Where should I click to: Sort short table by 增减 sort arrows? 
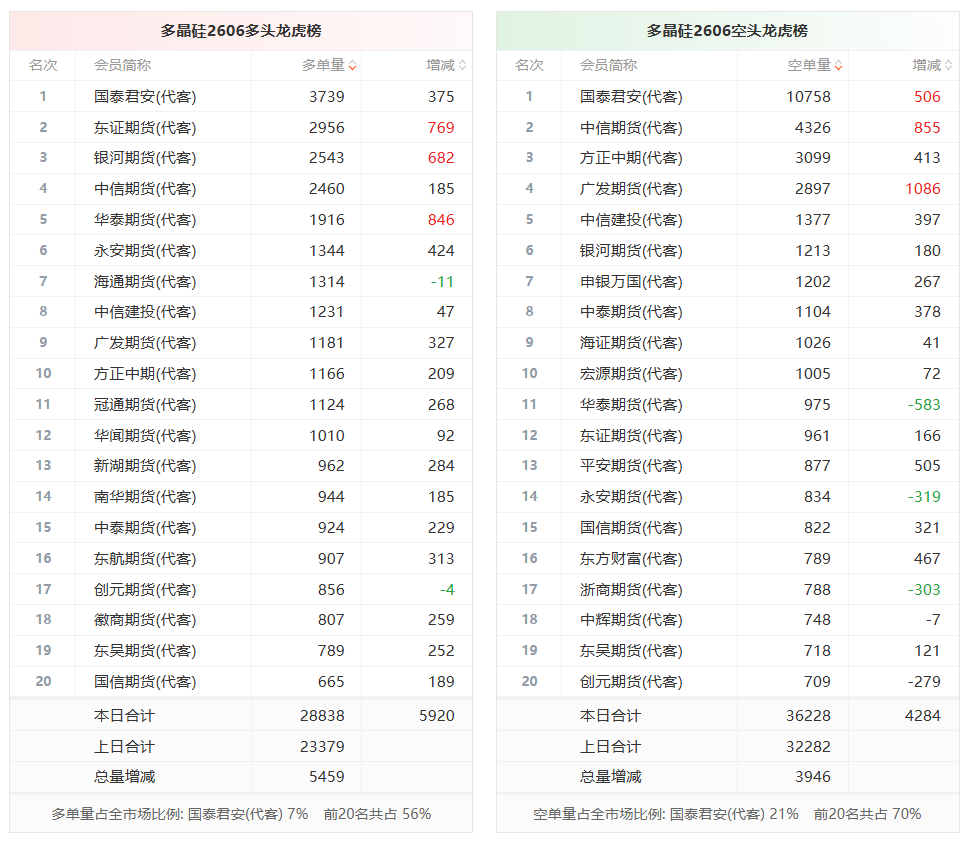949,65
